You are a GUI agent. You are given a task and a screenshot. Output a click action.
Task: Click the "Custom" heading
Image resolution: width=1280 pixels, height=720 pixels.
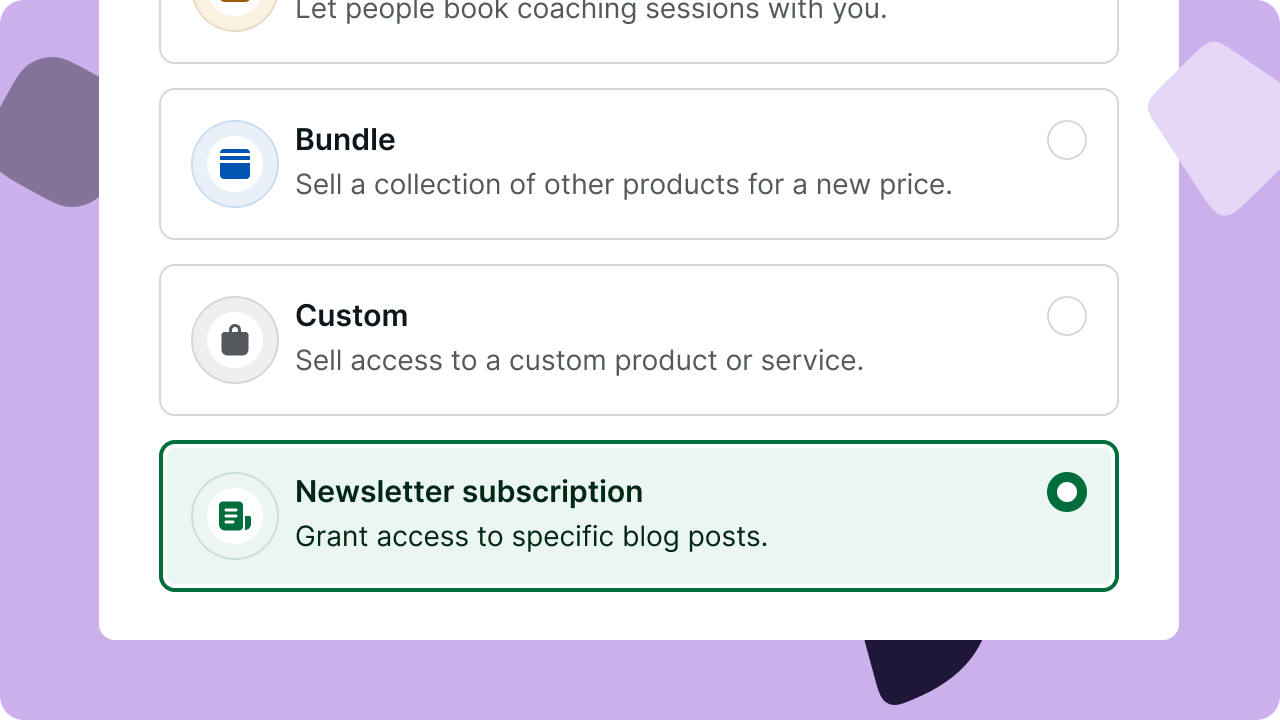352,316
